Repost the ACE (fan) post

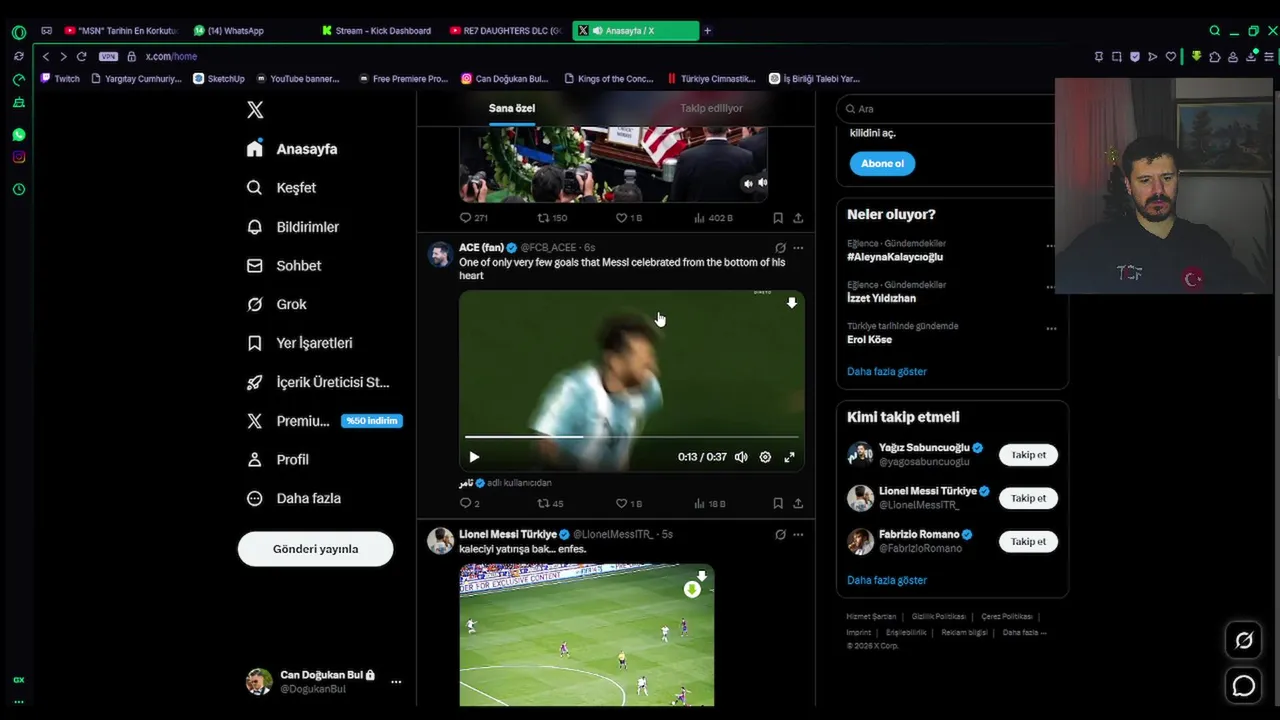pos(551,504)
